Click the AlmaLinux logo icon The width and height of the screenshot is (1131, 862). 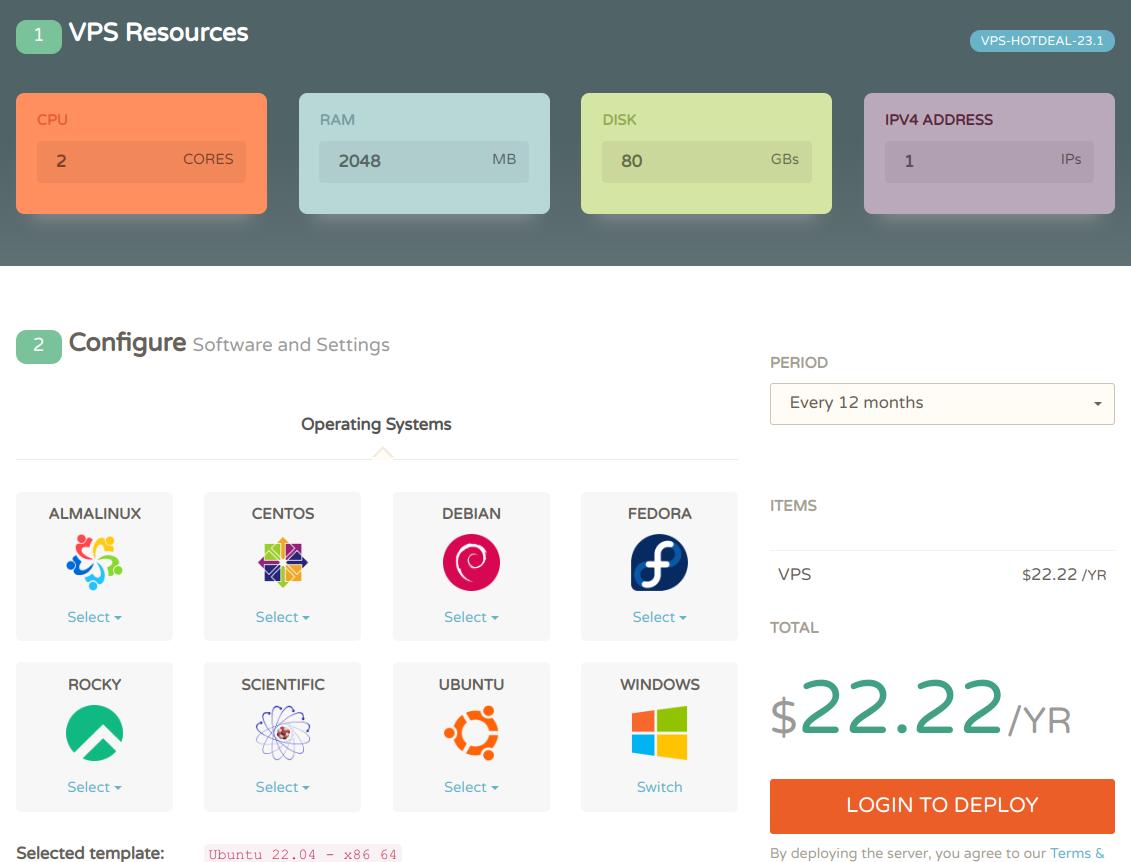tap(94, 562)
